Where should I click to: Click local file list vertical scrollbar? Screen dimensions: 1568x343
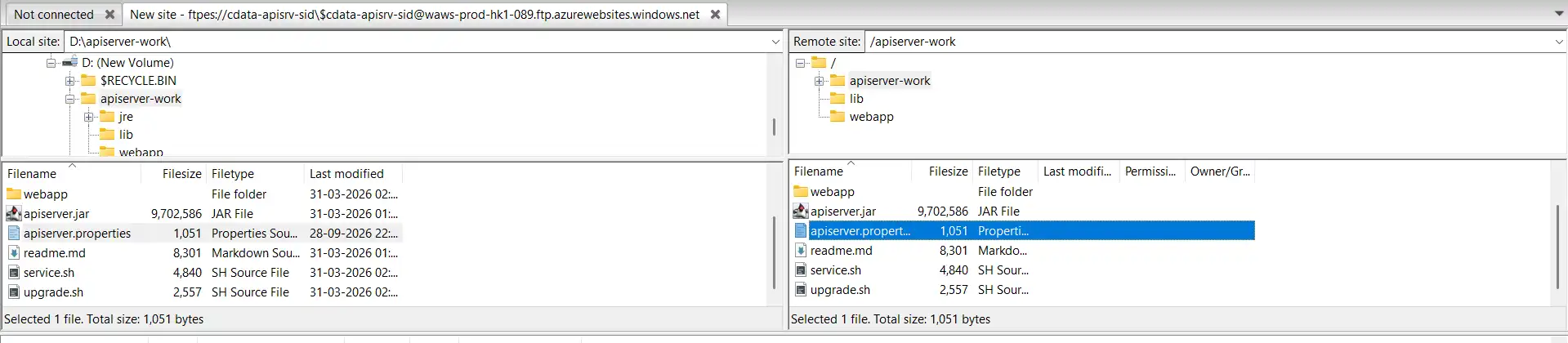[x=774, y=252]
